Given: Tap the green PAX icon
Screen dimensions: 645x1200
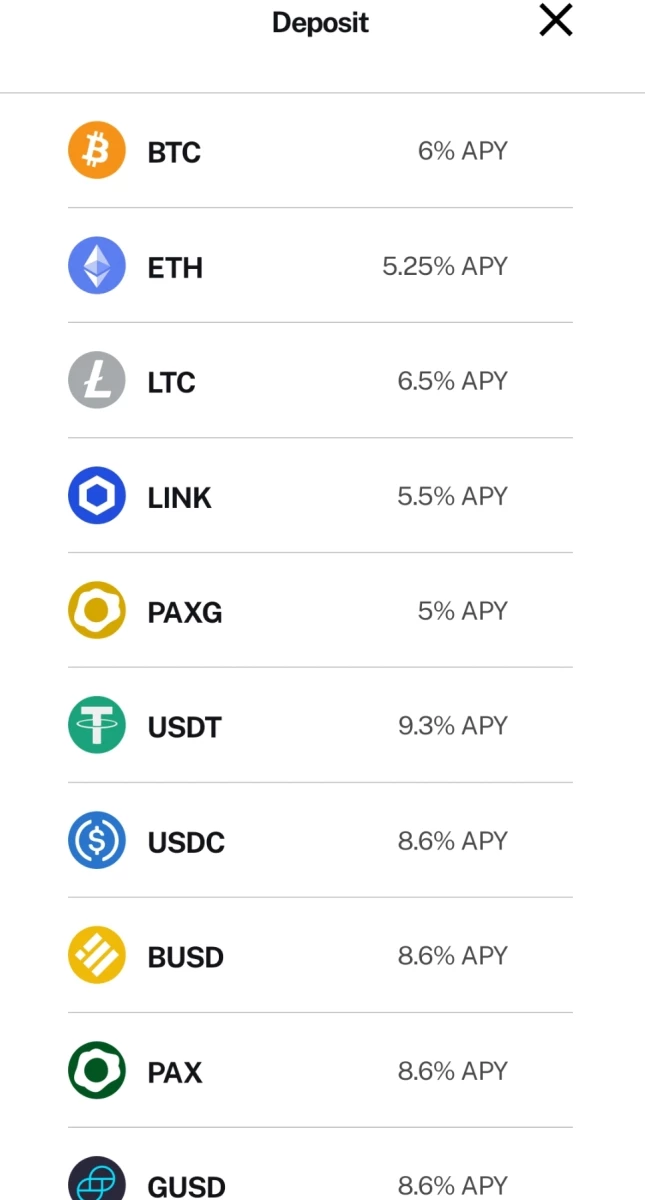Looking at the screenshot, I should click(x=97, y=1070).
